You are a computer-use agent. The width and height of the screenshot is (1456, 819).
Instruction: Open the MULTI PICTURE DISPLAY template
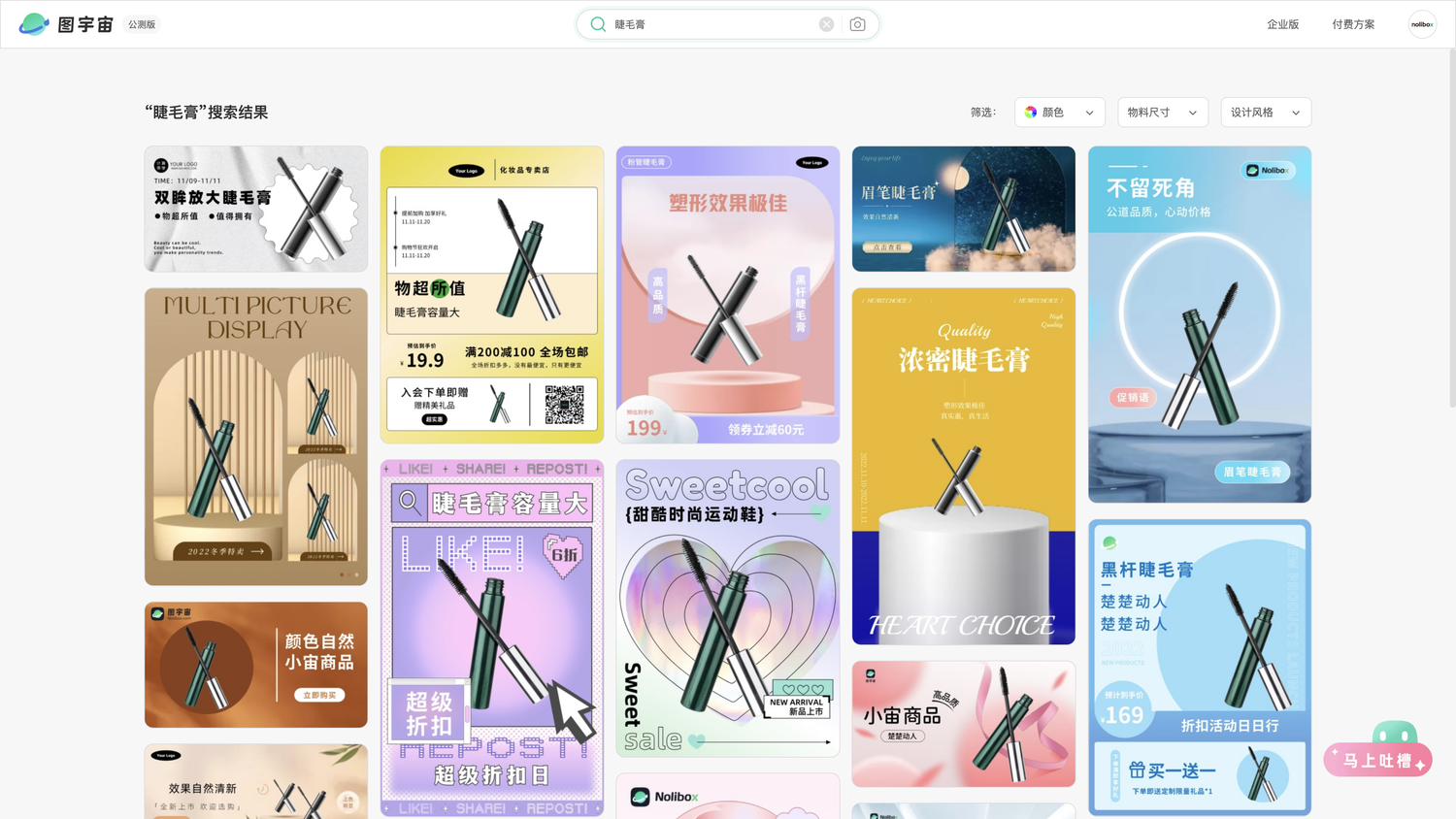tap(256, 437)
